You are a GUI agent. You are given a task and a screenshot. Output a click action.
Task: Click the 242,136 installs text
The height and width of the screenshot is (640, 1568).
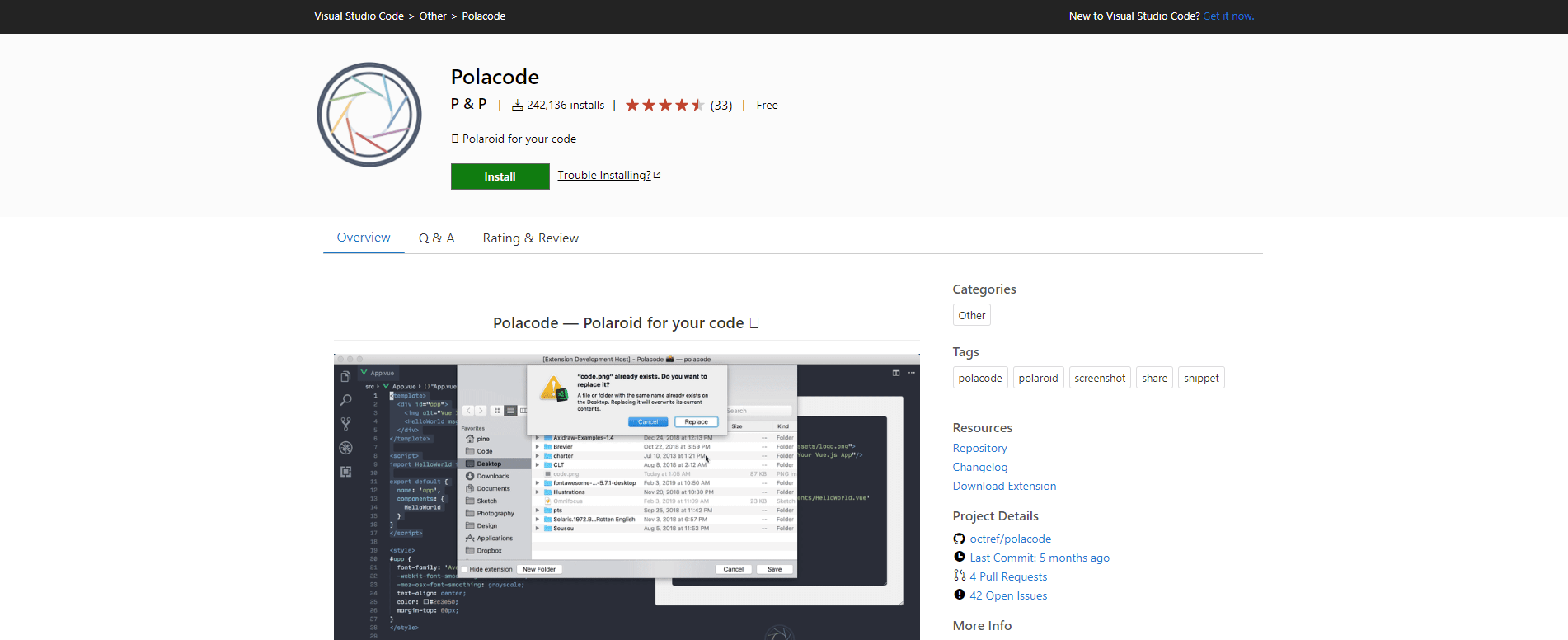(x=566, y=105)
